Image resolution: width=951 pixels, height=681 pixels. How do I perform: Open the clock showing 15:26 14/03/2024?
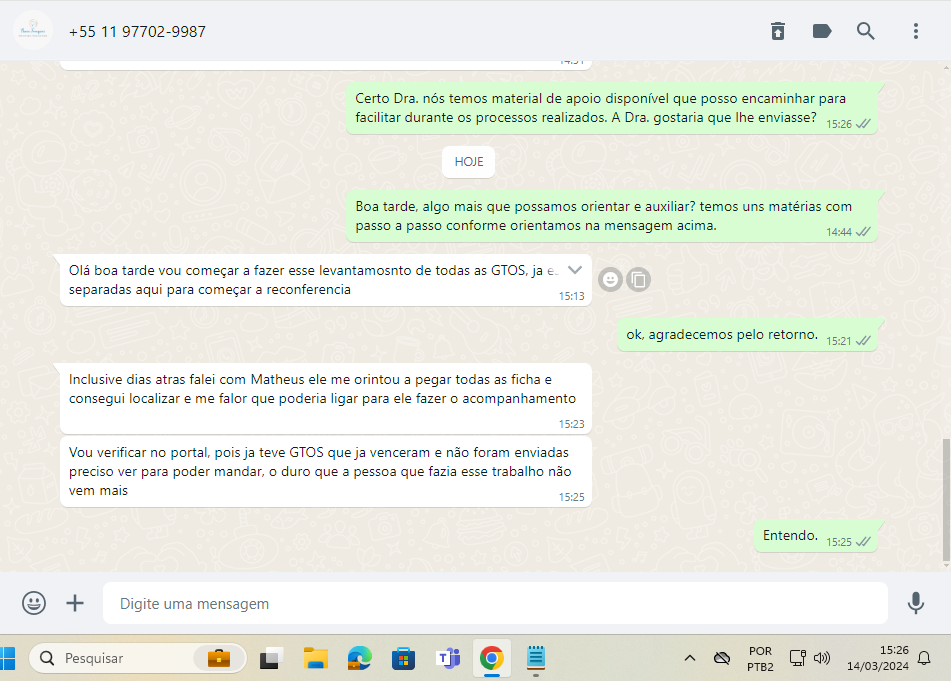click(878, 659)
